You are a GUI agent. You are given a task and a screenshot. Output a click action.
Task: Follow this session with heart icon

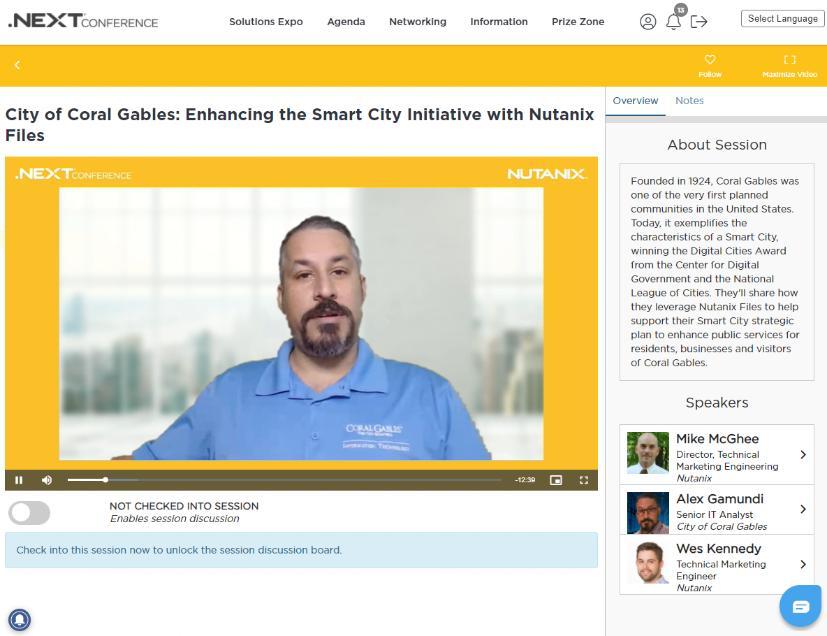click(x=710, y=60)
